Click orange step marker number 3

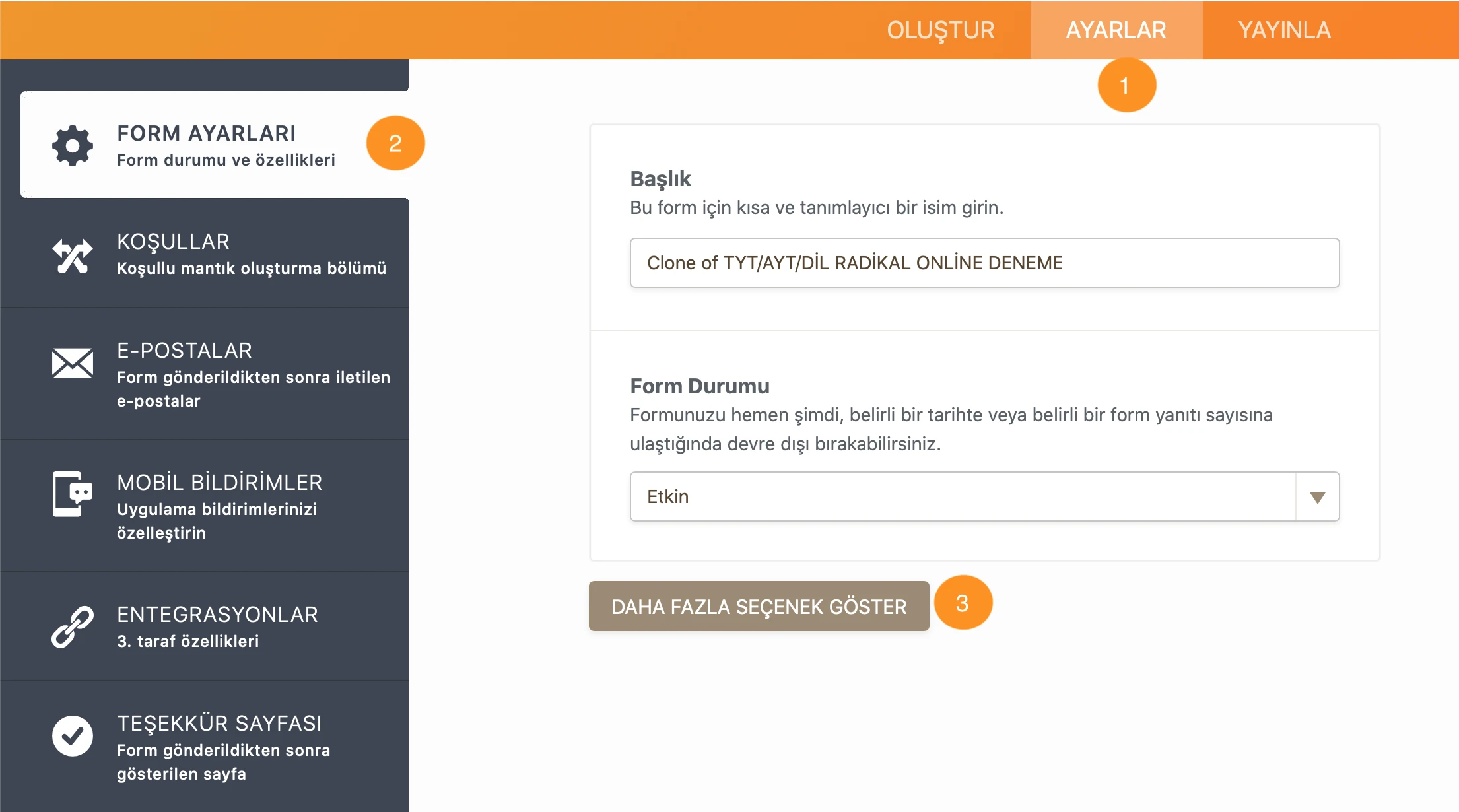(963, 603)
